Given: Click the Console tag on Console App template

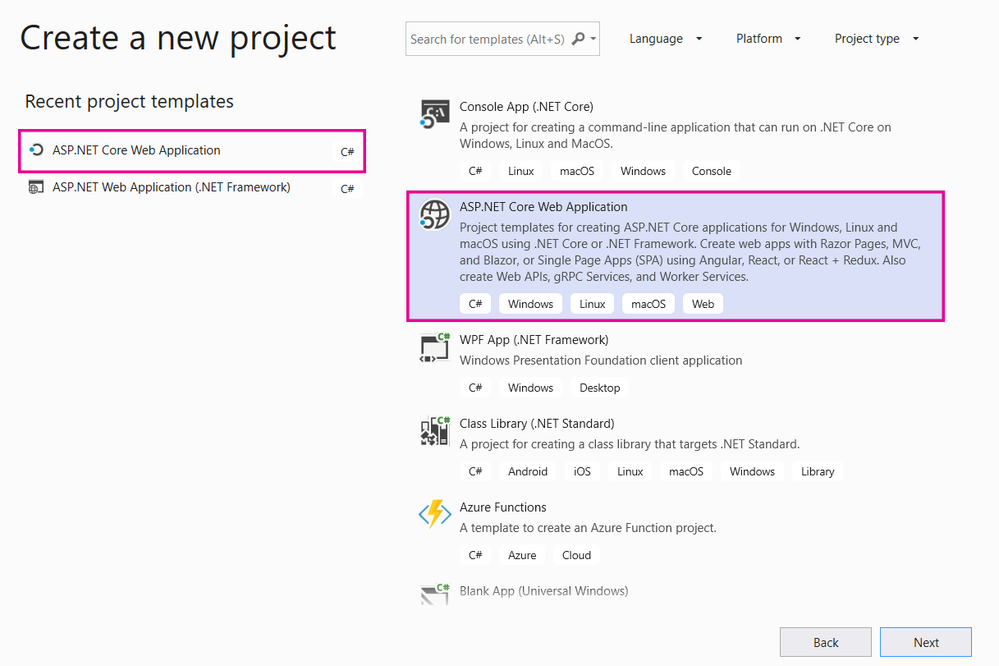Looking at the screenshot, I should 710,170.
